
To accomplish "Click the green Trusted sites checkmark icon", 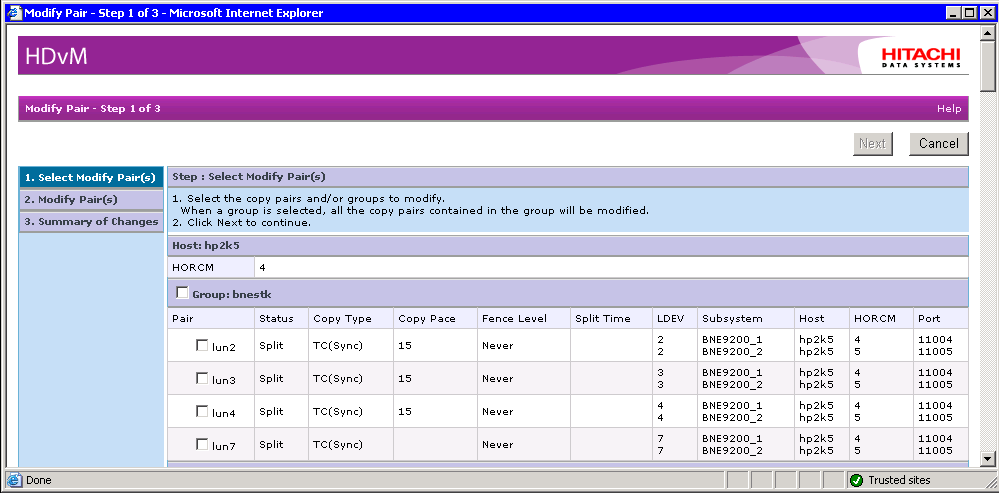I will 856,480.
